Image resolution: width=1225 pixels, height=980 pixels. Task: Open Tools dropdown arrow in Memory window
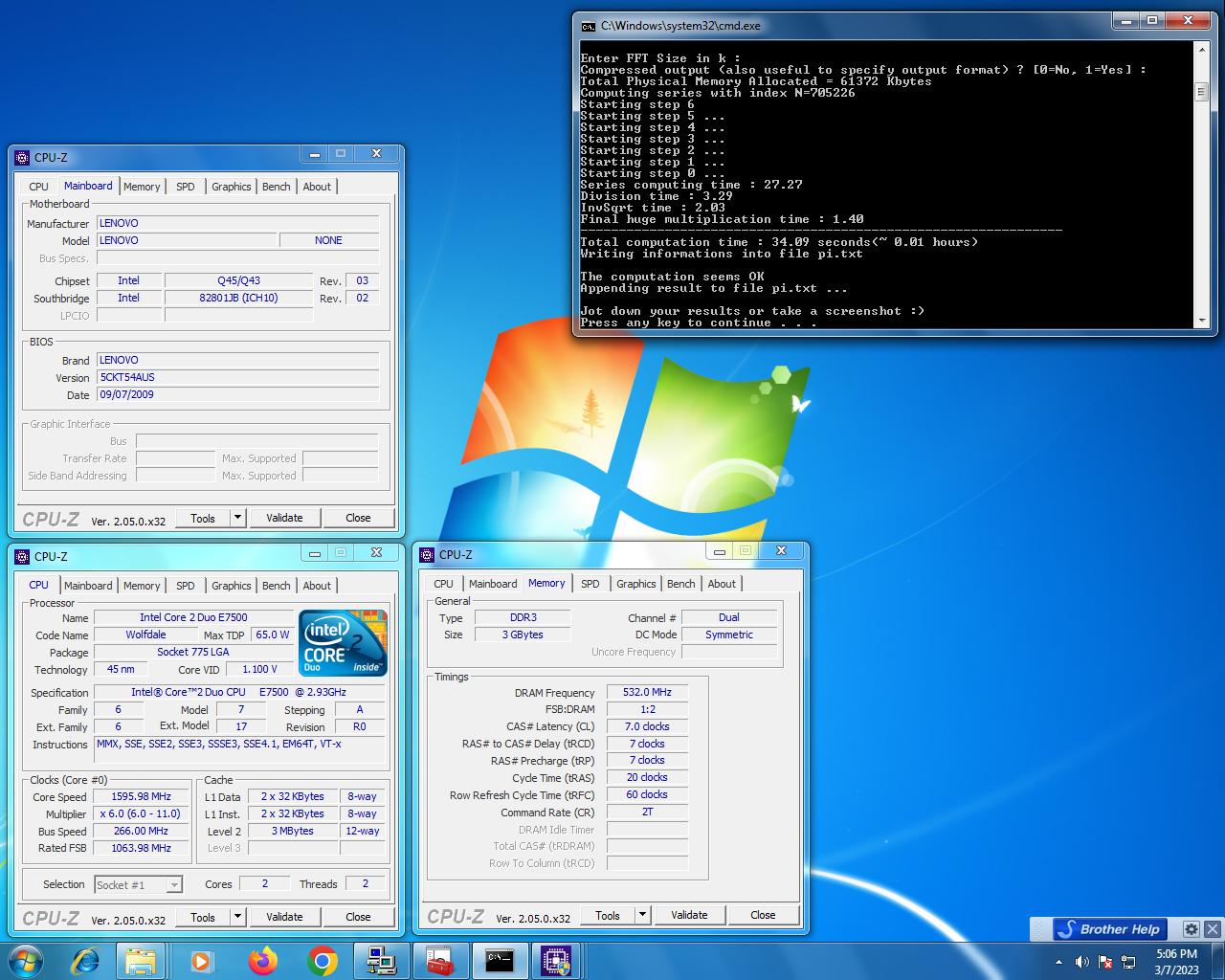point(642,915)
